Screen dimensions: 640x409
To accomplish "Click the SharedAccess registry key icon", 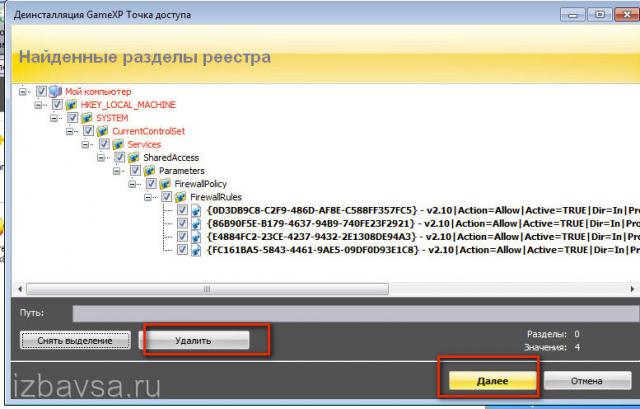I will 134,158.
